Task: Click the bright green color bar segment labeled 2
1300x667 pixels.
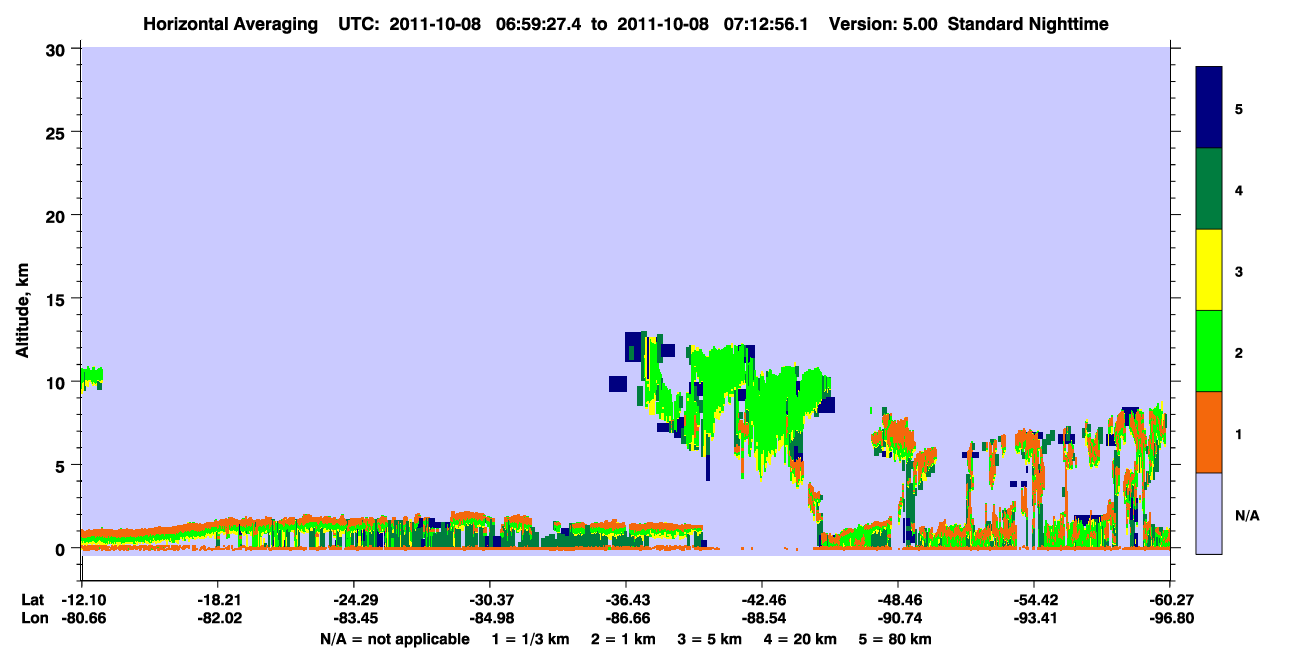Action: pos(1209,351)
